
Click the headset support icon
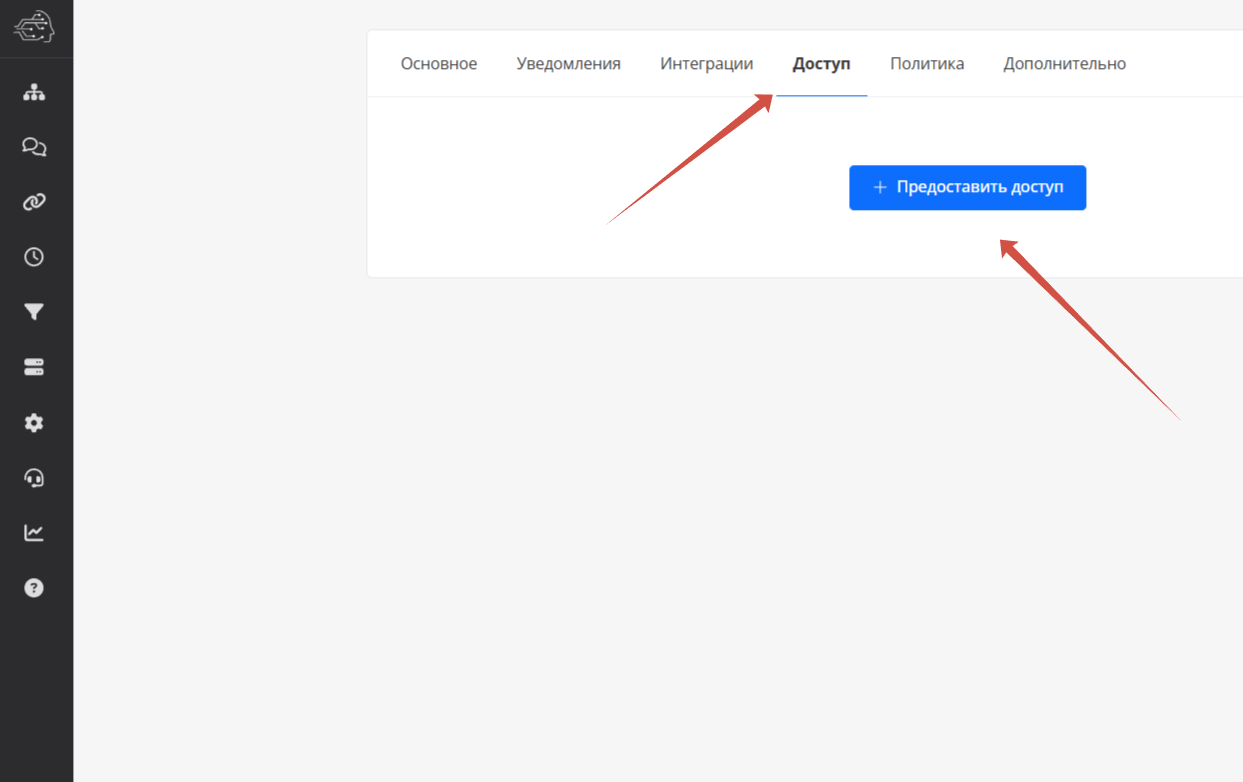click(34, 478)
